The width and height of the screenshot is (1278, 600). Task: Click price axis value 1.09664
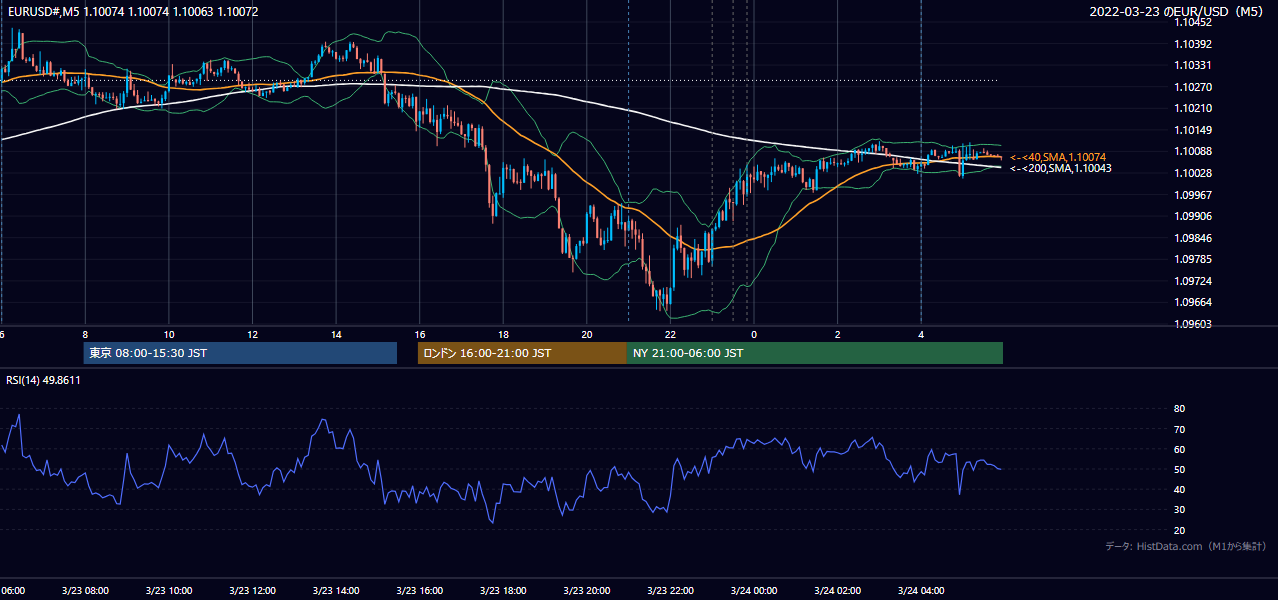click(x=1193, y=302)
